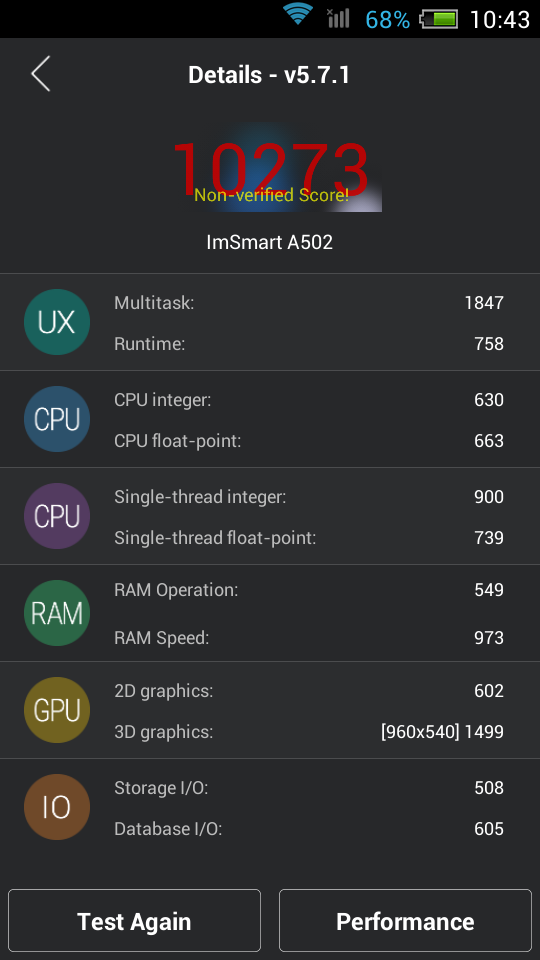
Task: Select the 3D graphics result row
Action: (x=309, y=732)
